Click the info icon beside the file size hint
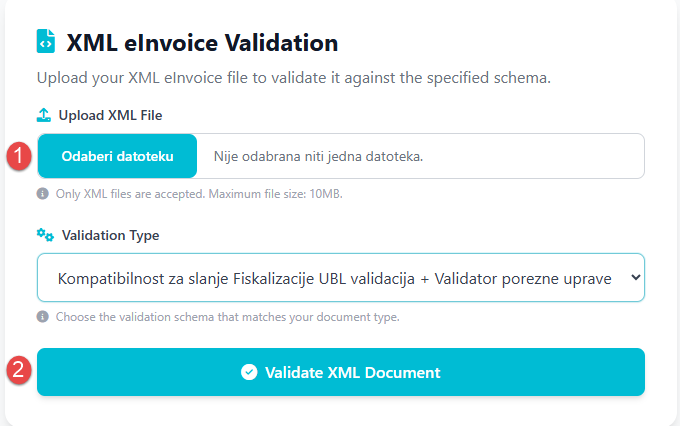Screen dimensions: 680x426 [x=43, y=194]
